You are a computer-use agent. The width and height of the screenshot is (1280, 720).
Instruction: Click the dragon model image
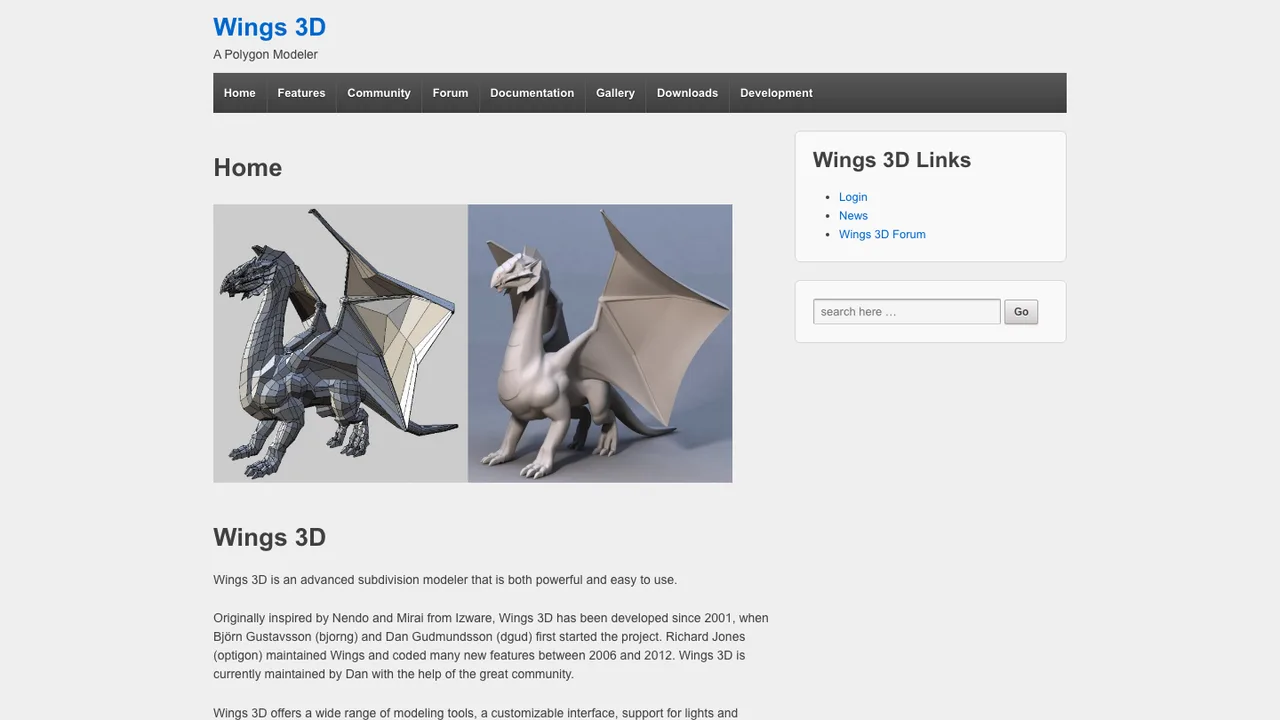[473, 344]
